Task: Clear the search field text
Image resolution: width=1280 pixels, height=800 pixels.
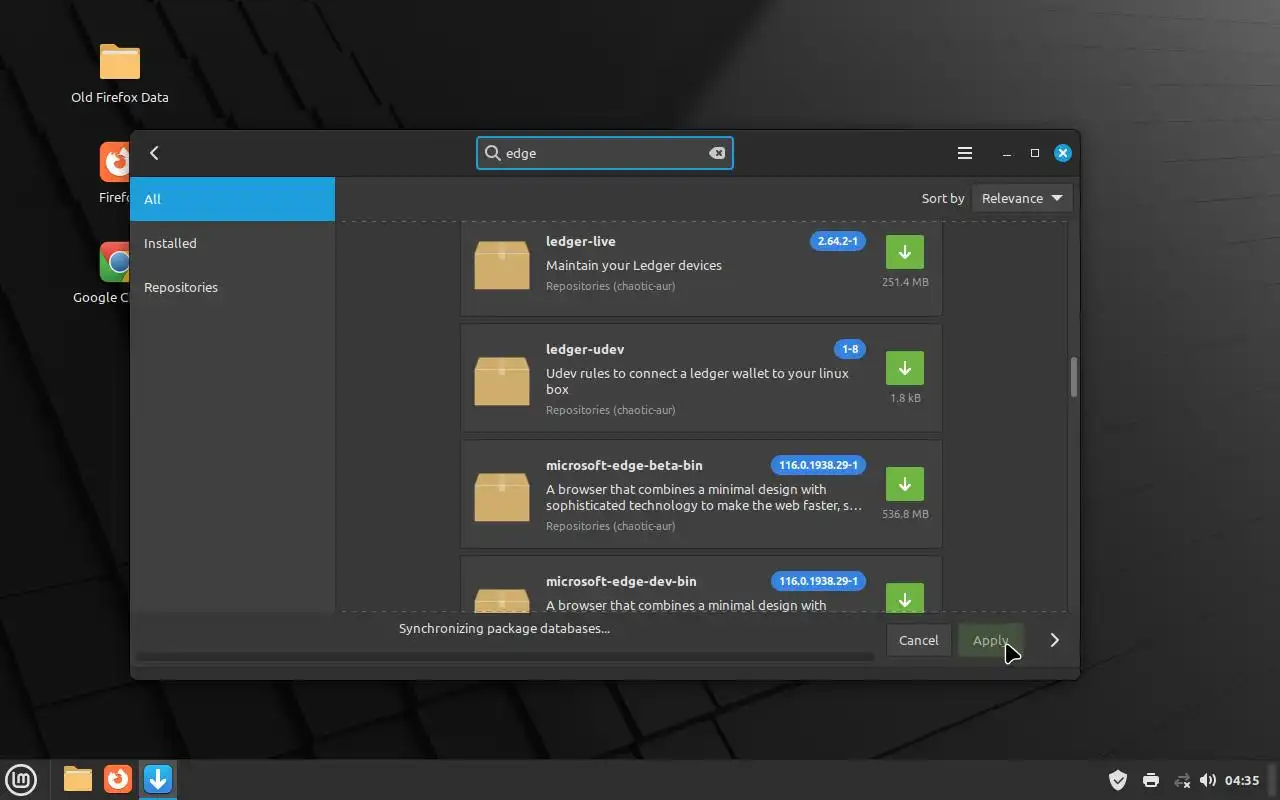Action: tap(717, 153)
